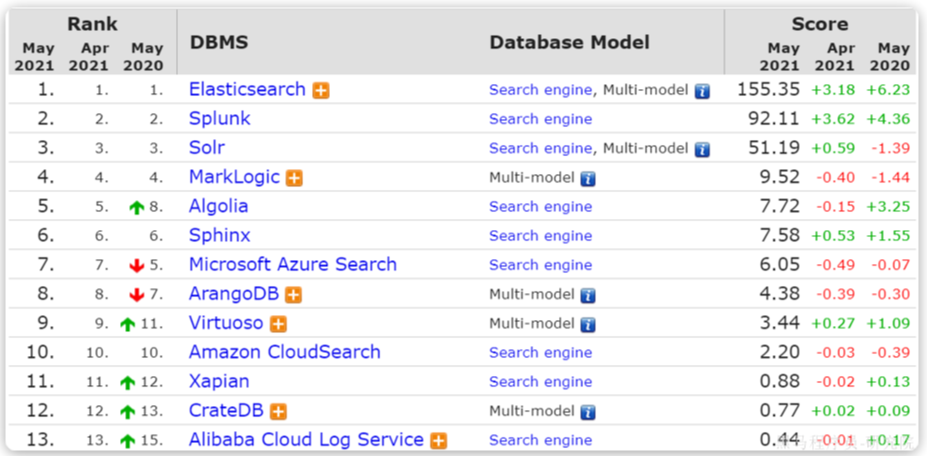
Task: Click the plus icon beside ArangoDB
Action: click(x=293, y=295)
